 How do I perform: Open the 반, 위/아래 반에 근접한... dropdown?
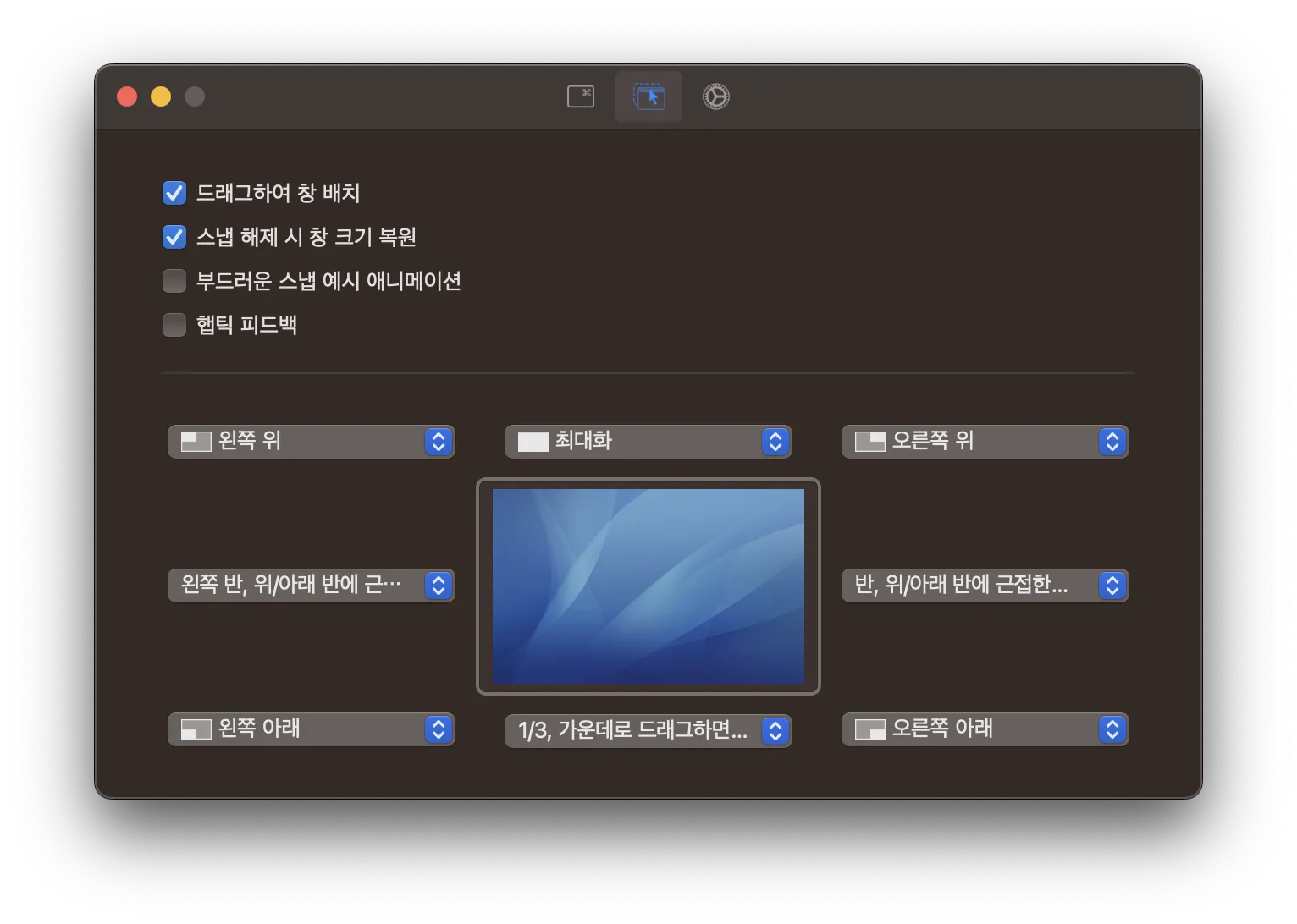tap(985, 586)
